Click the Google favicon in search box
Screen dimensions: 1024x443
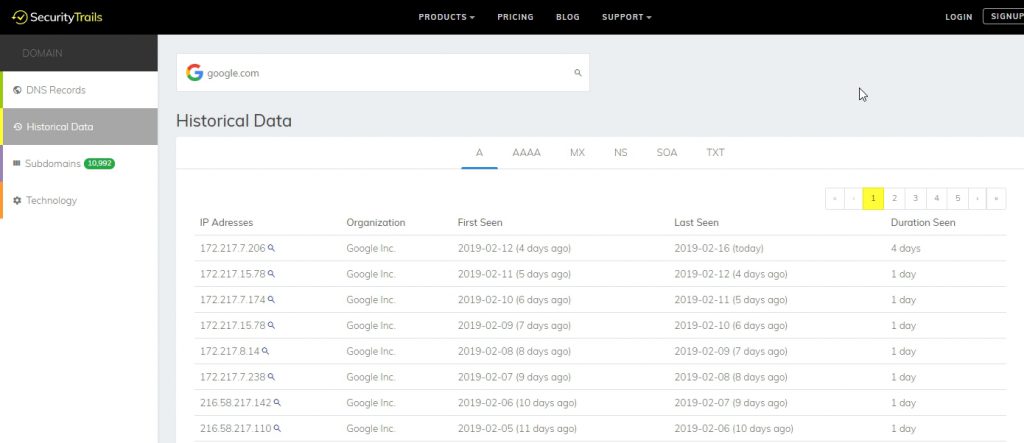point(195,73)
